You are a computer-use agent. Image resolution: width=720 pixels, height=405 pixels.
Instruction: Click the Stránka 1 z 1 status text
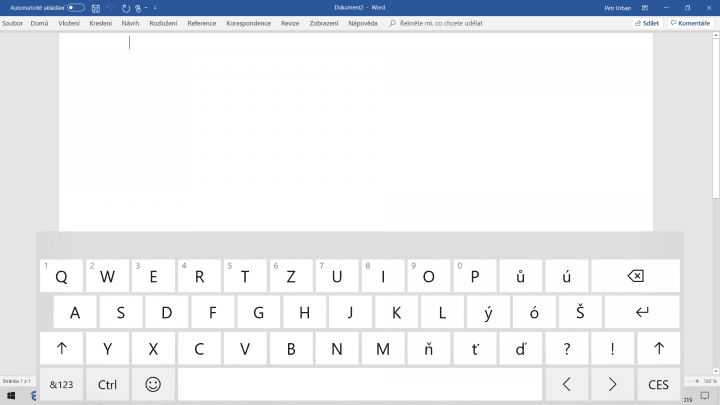click(x=17, y=381)
